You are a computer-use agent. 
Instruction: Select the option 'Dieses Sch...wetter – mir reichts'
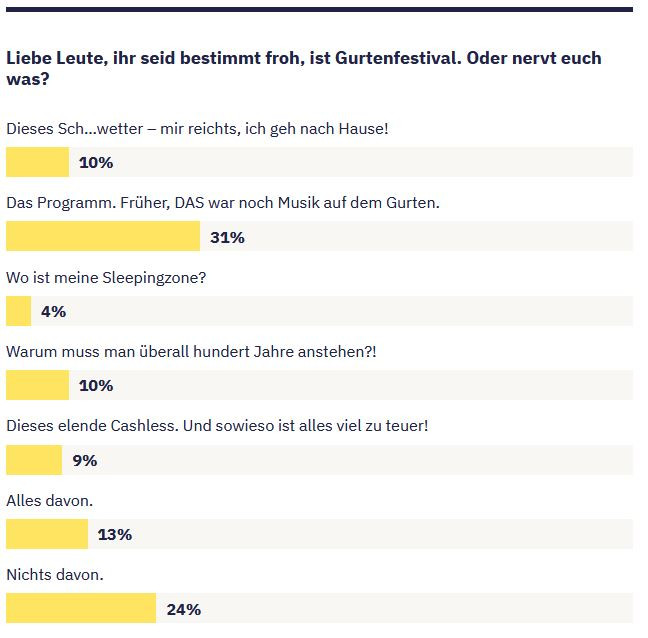pyautogui.click(x=197, y=129)
